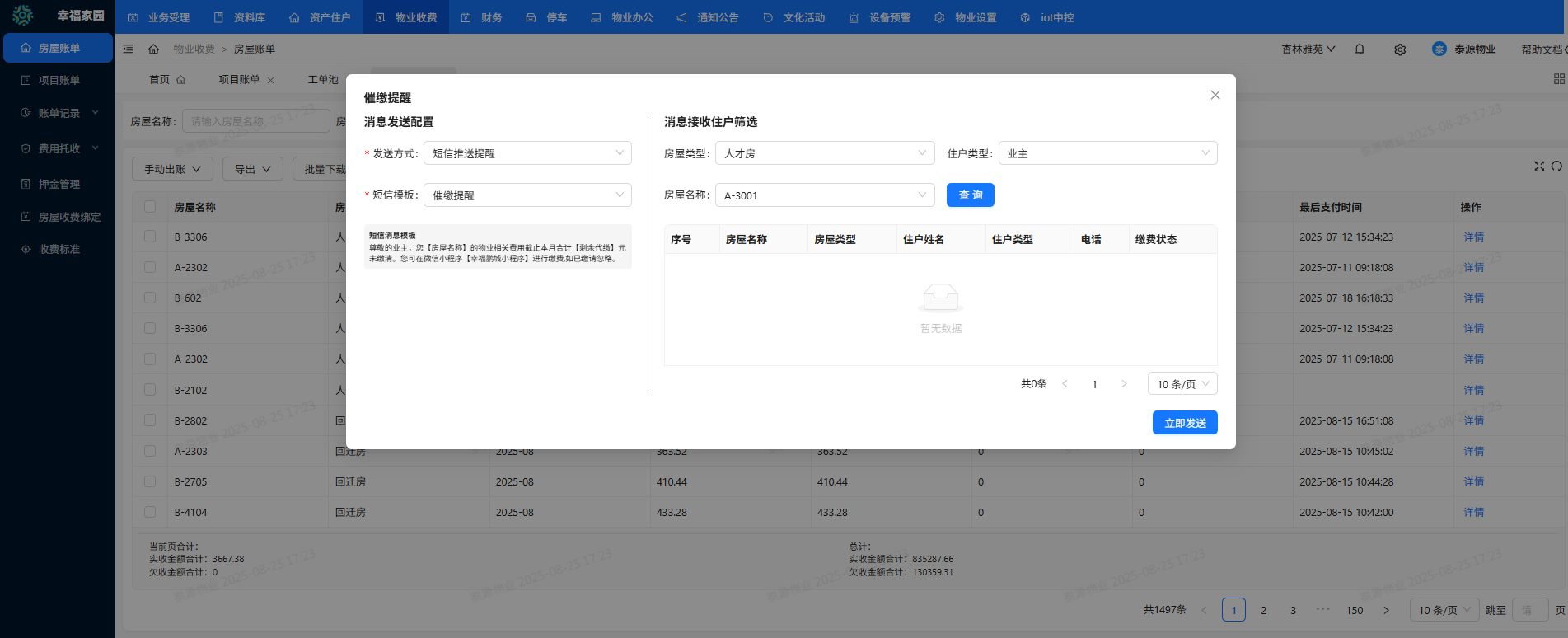Click the 查询 button

click(x=970, y=195)
